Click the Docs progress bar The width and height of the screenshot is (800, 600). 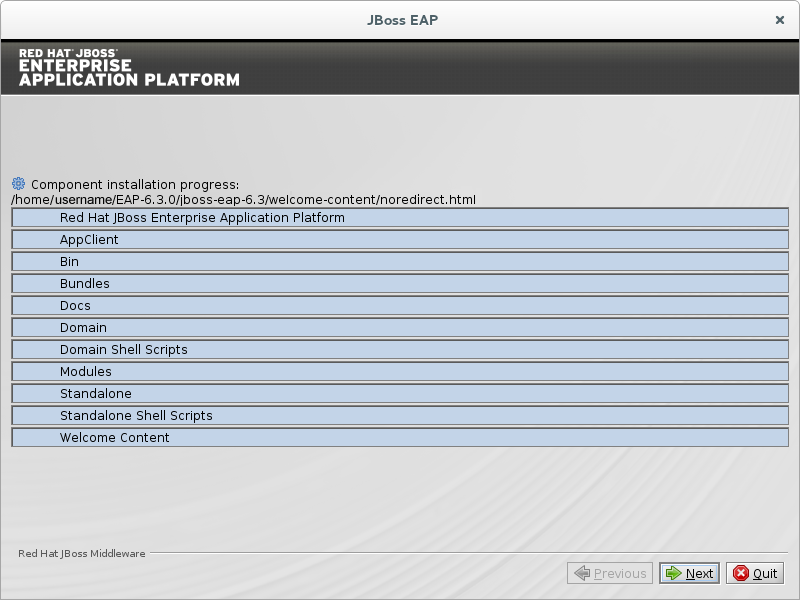tap(400, 306)
